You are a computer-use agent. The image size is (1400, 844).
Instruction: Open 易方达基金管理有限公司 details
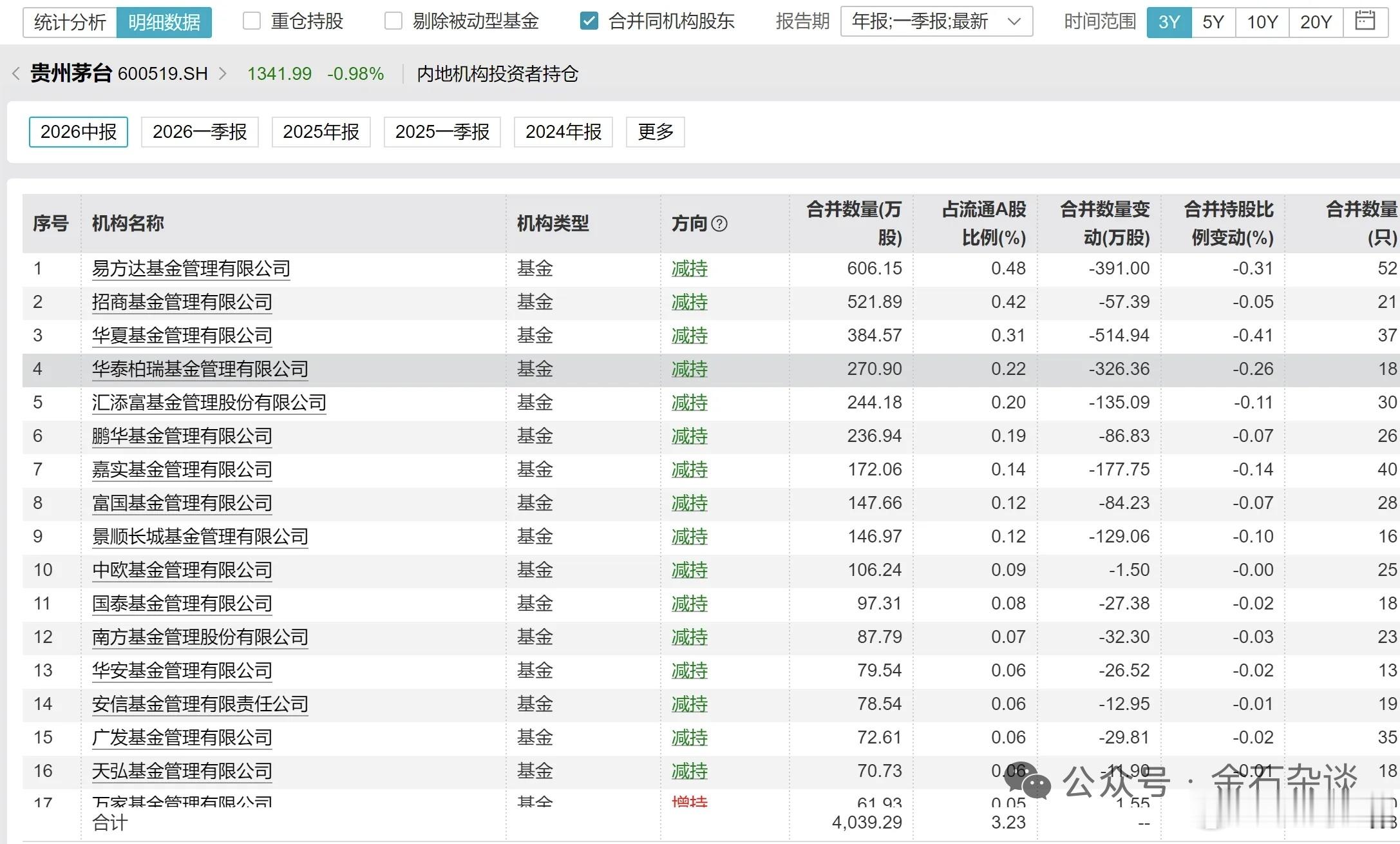click(191, 269)
